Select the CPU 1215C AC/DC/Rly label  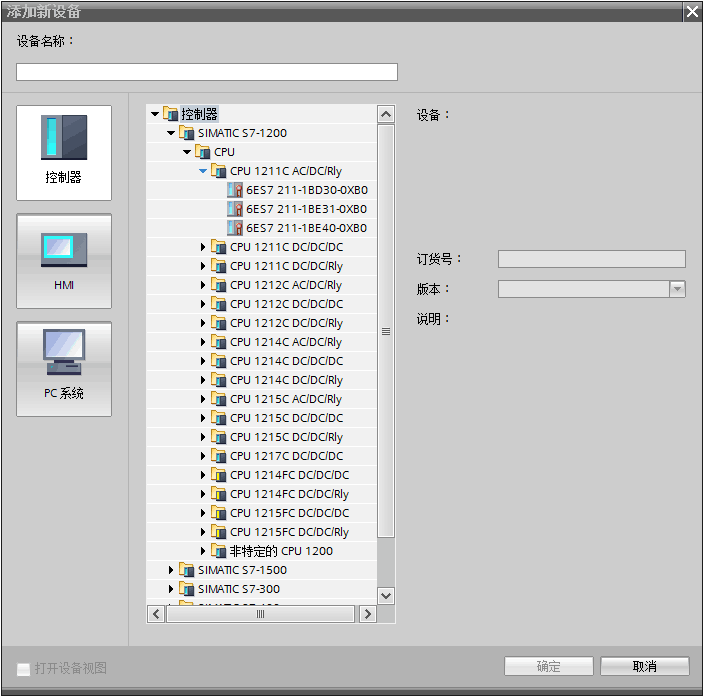[x=286, y=399]
